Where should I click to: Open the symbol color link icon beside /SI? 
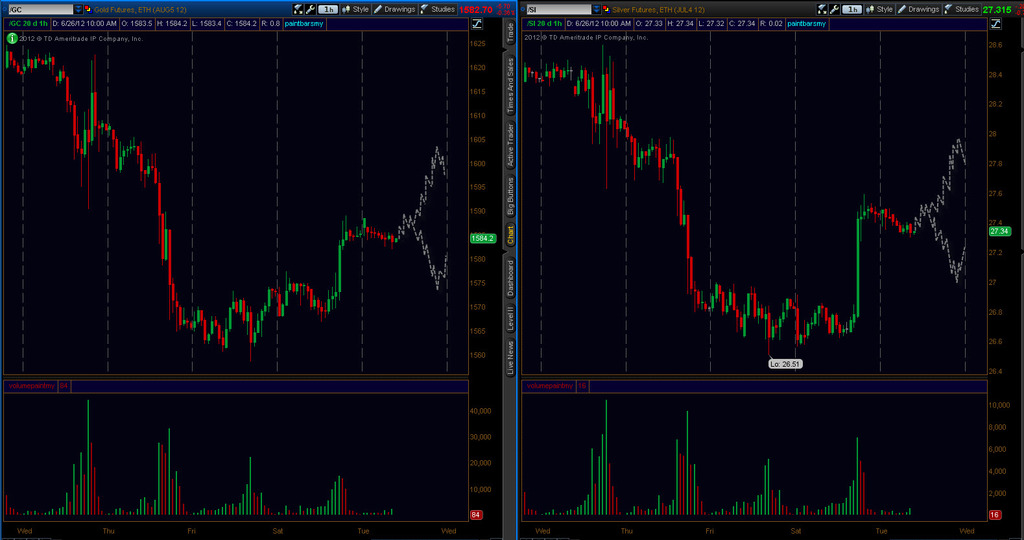607,9
